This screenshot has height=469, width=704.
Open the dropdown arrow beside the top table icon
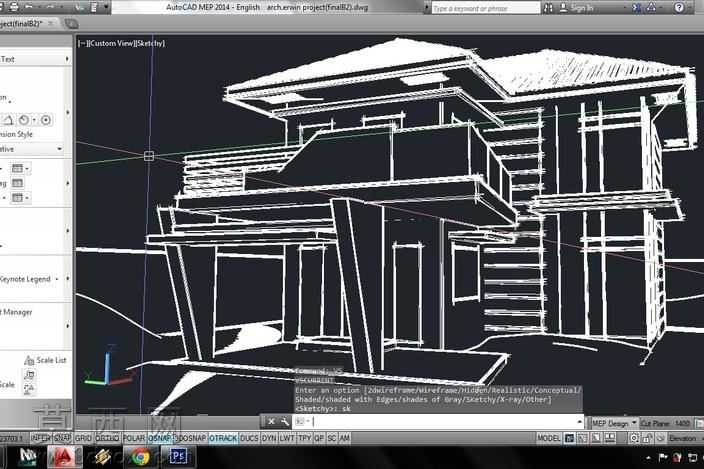pyautogui.click(x=27, y=169)
